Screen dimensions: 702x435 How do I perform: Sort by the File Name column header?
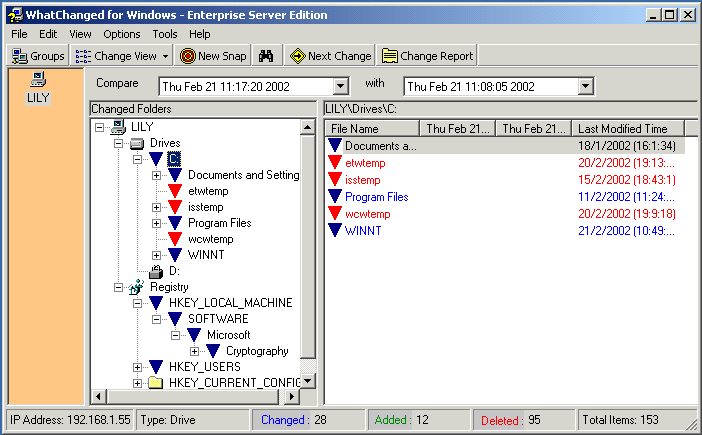click(x=372, y=129)
